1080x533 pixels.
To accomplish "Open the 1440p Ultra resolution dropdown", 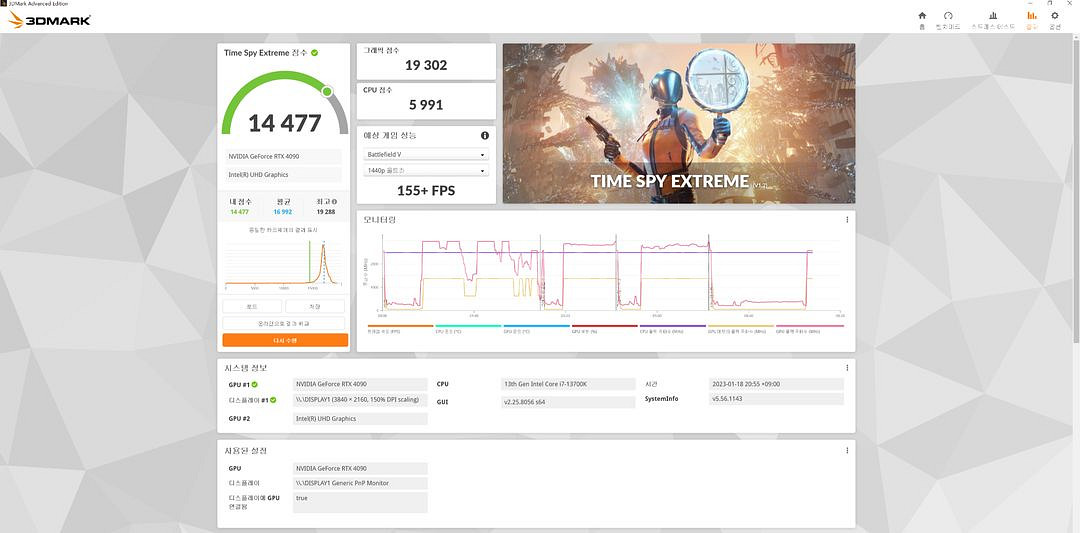I will (426, 171).
